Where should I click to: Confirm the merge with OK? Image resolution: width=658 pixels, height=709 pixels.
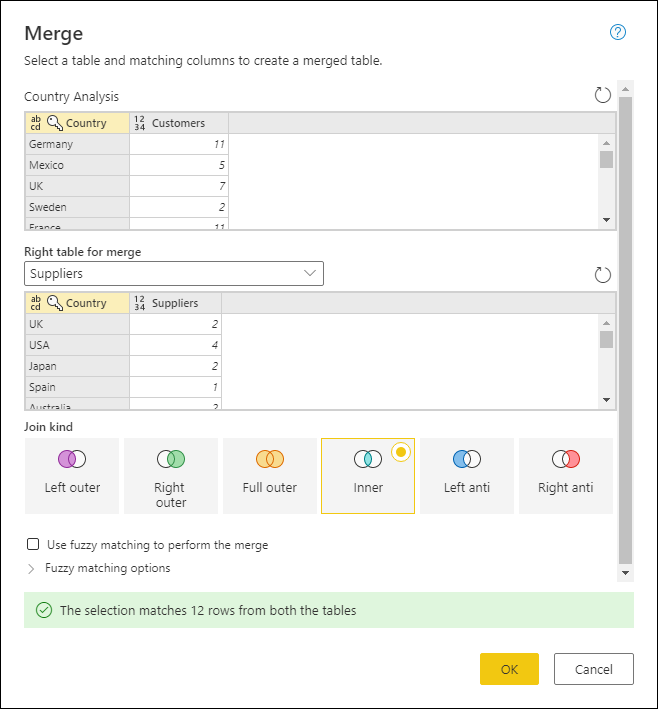(509, 669)
